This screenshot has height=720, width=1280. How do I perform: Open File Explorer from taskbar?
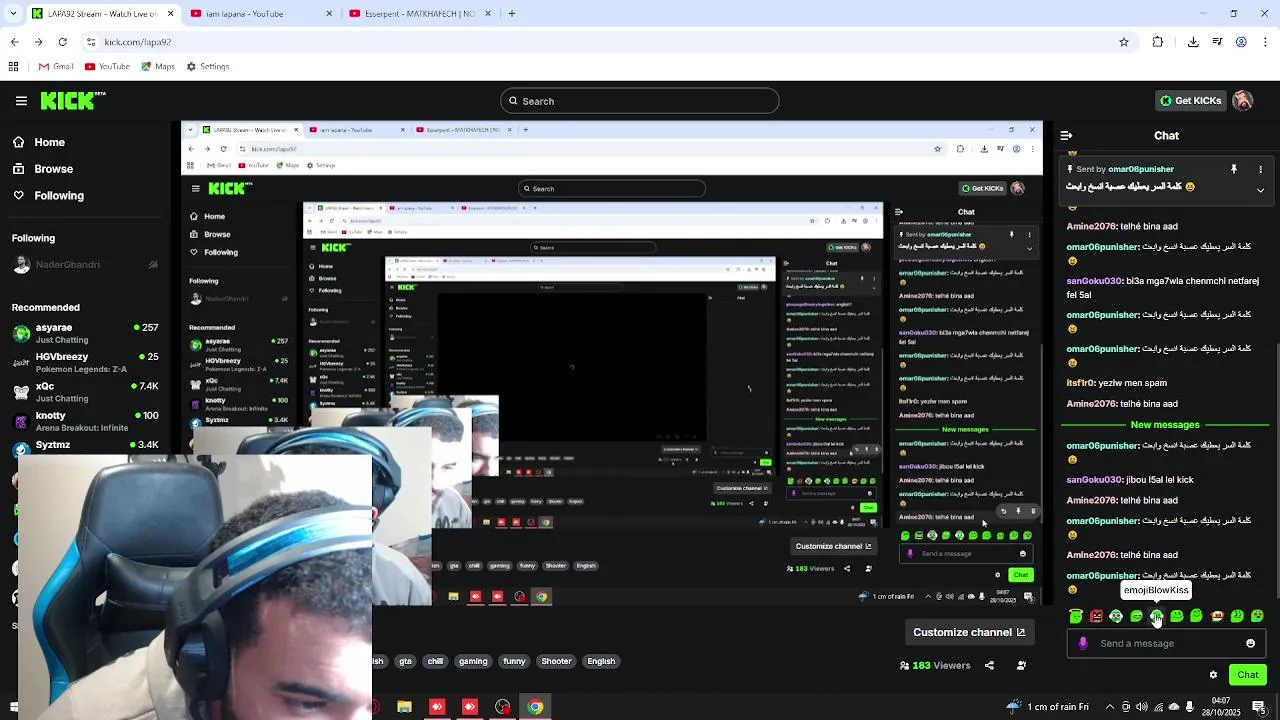404,707
